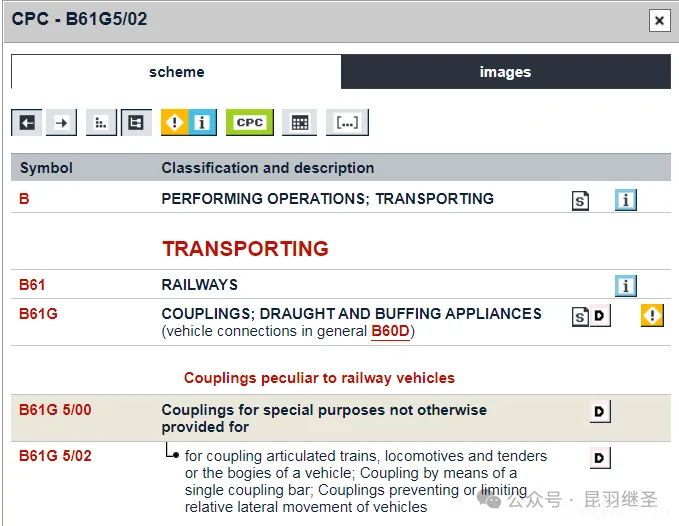Select the tree view layout icon

click(x=135, y=123)
